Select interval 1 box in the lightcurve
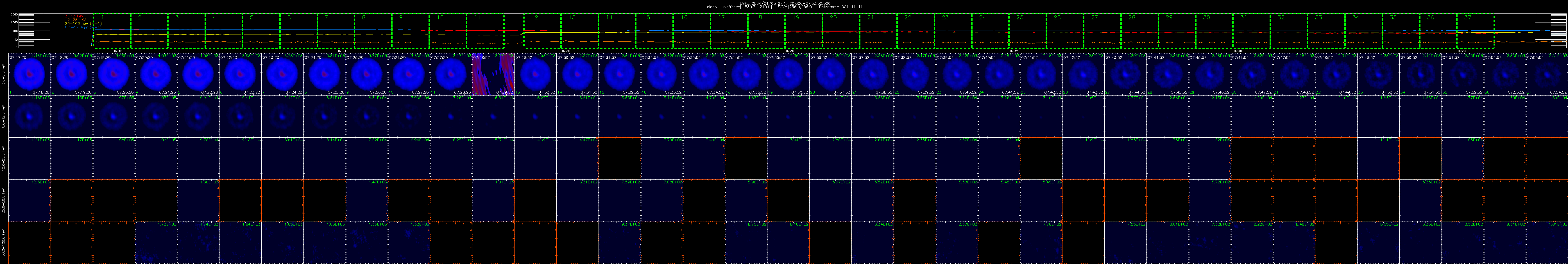Viewport: 1568px width, 264px height. [x=112, y=31]
